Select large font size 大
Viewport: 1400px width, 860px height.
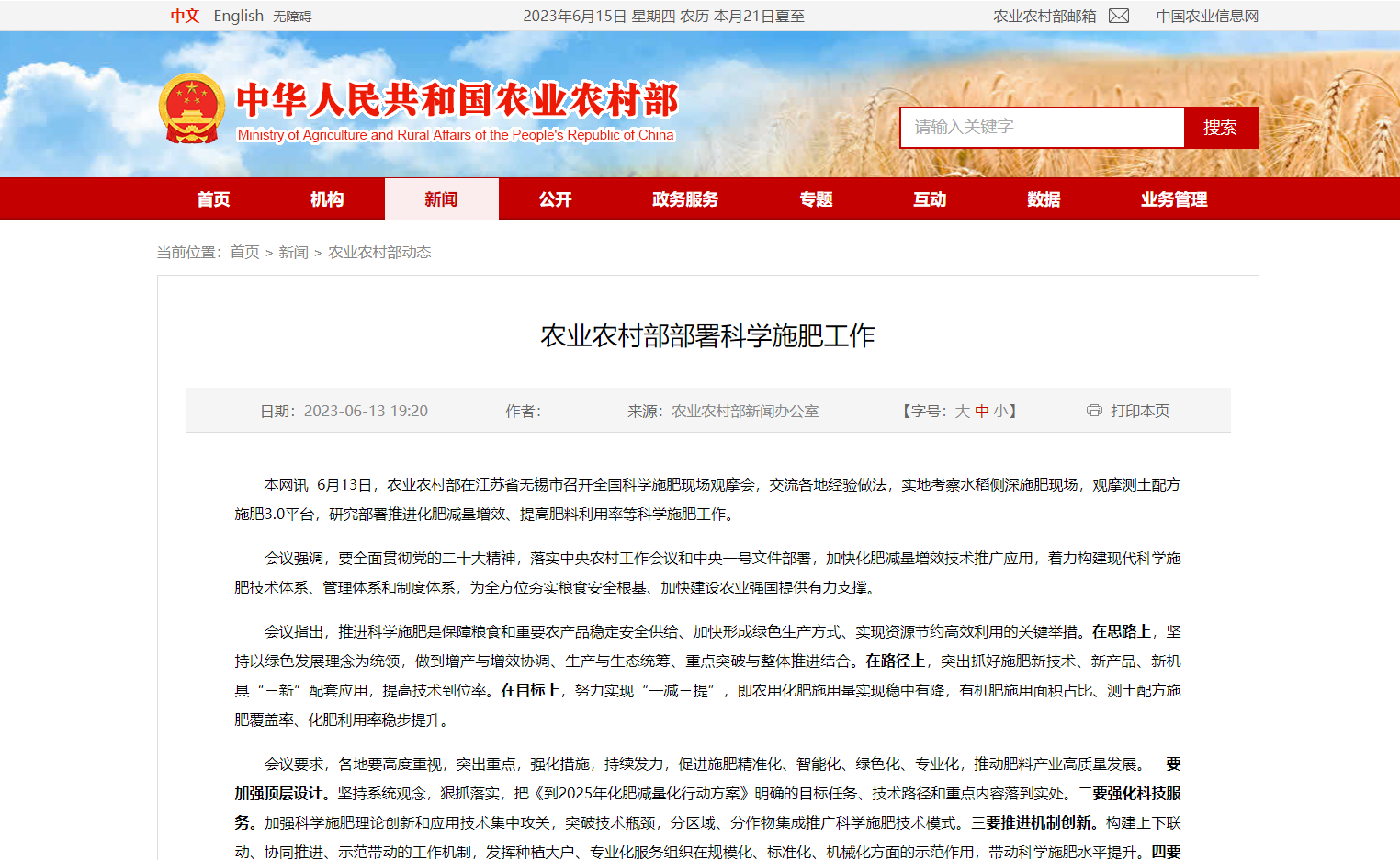962,411
